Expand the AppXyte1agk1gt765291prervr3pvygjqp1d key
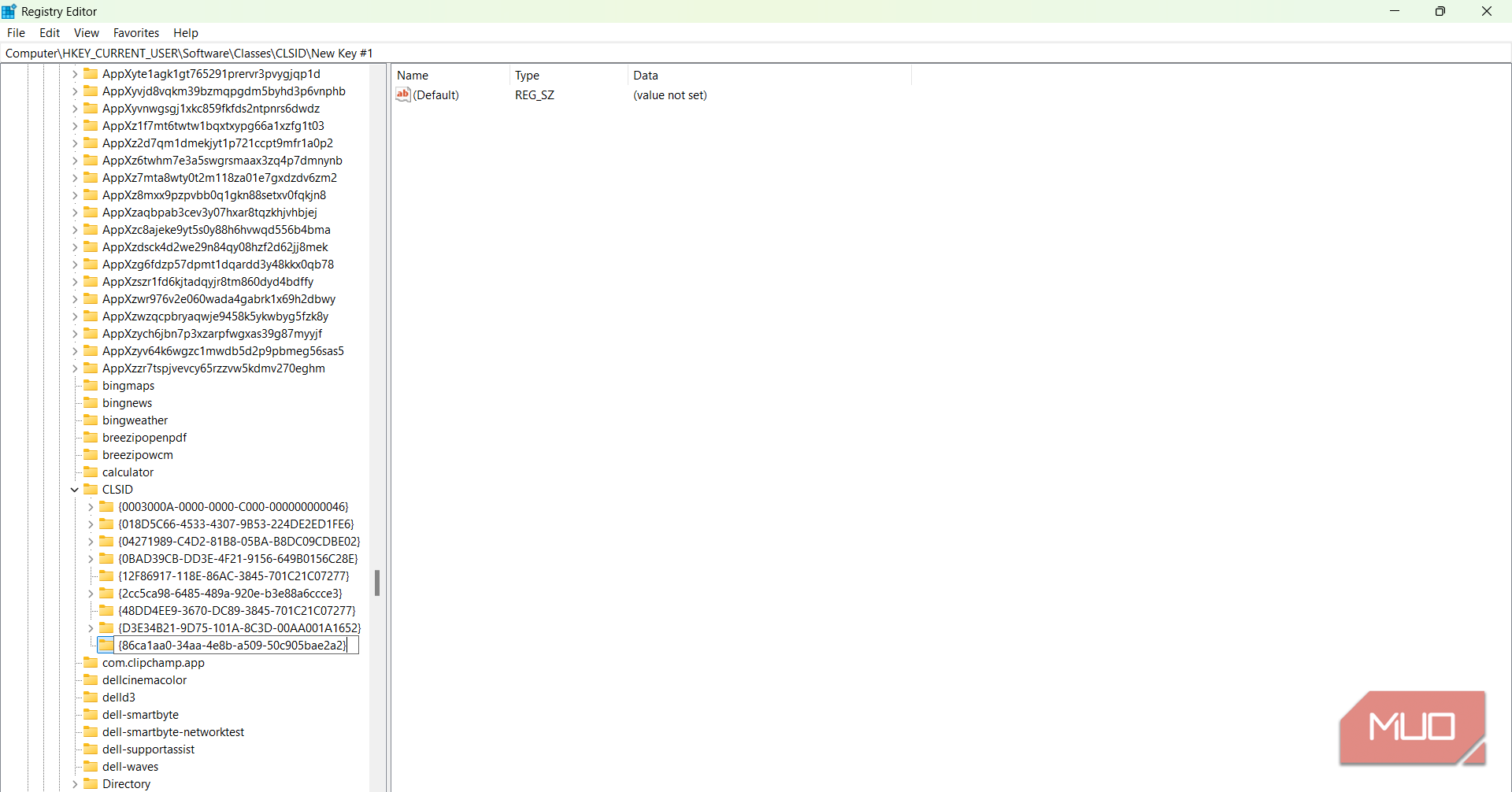The width and height of the screenshot is (1512, 792). click(x=75, y=74)
